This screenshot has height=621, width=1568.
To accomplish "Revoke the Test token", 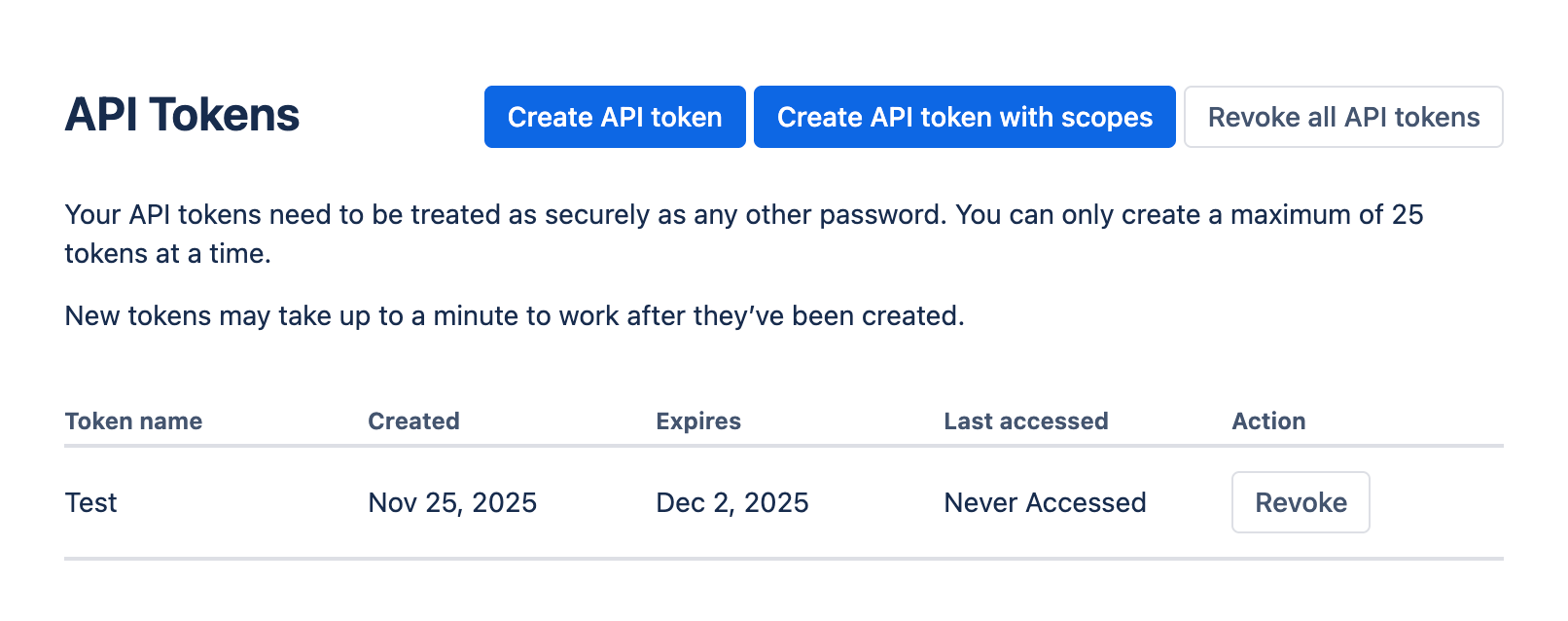I will (x=1301, y=502).
